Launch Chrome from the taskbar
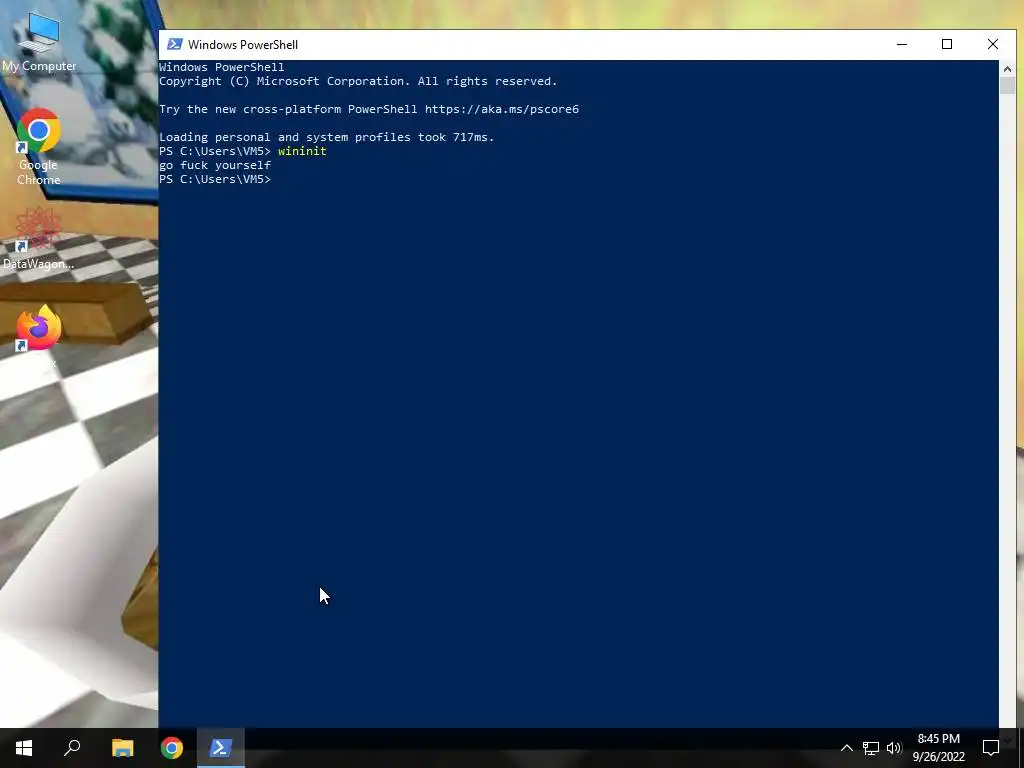 pyautogui.click(x=172, y=748)
